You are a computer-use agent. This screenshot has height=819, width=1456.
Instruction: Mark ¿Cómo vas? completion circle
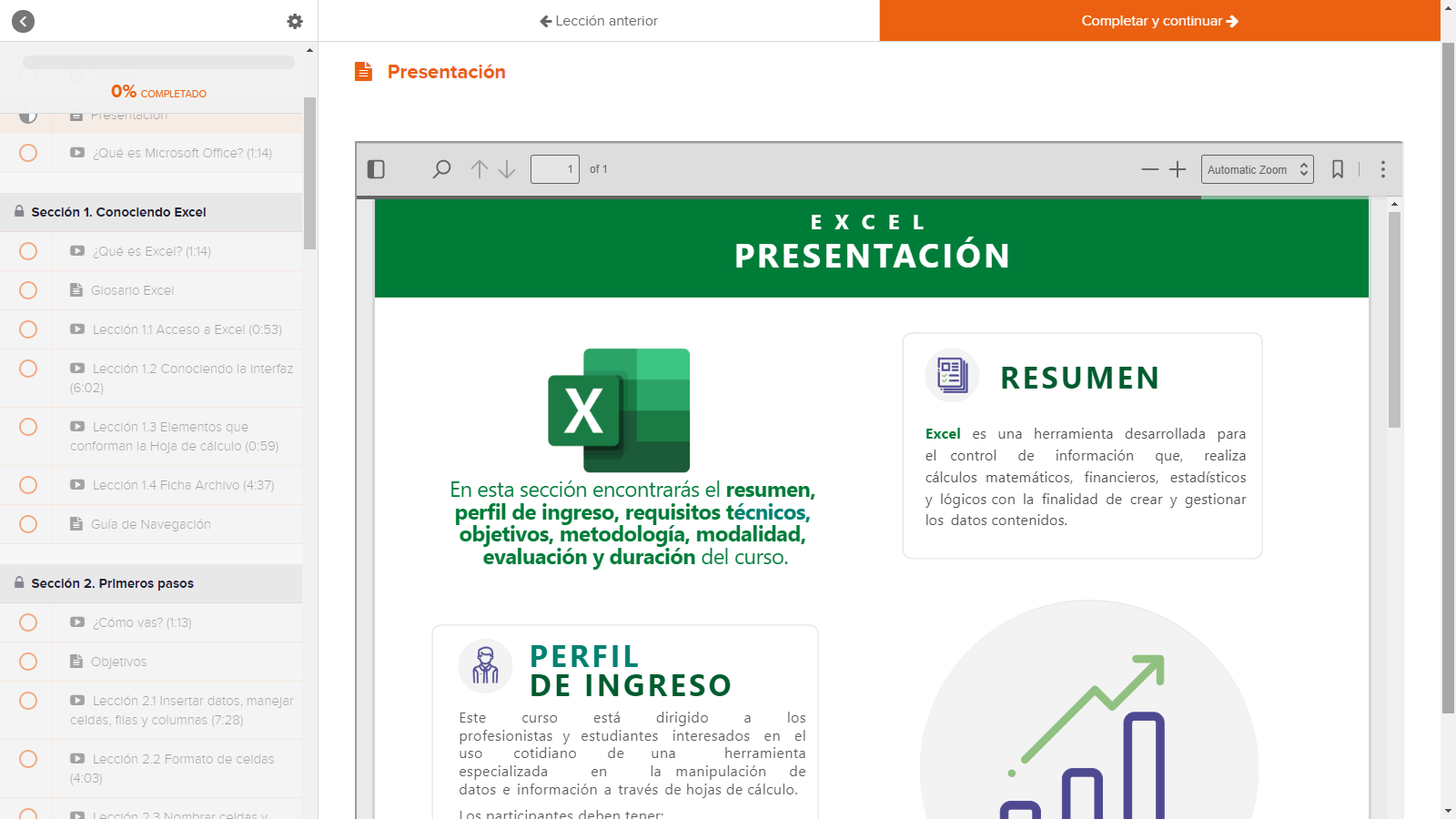(28, 622)
